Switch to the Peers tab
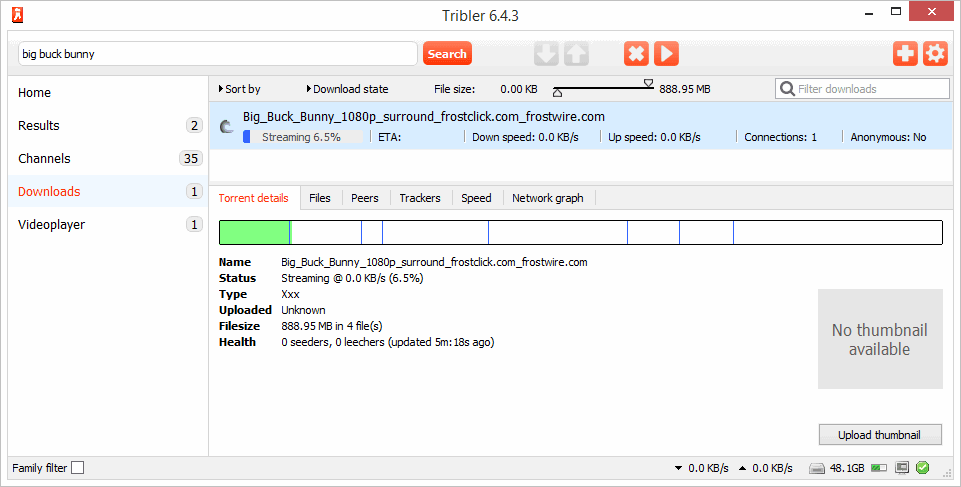 coord(364,198)
